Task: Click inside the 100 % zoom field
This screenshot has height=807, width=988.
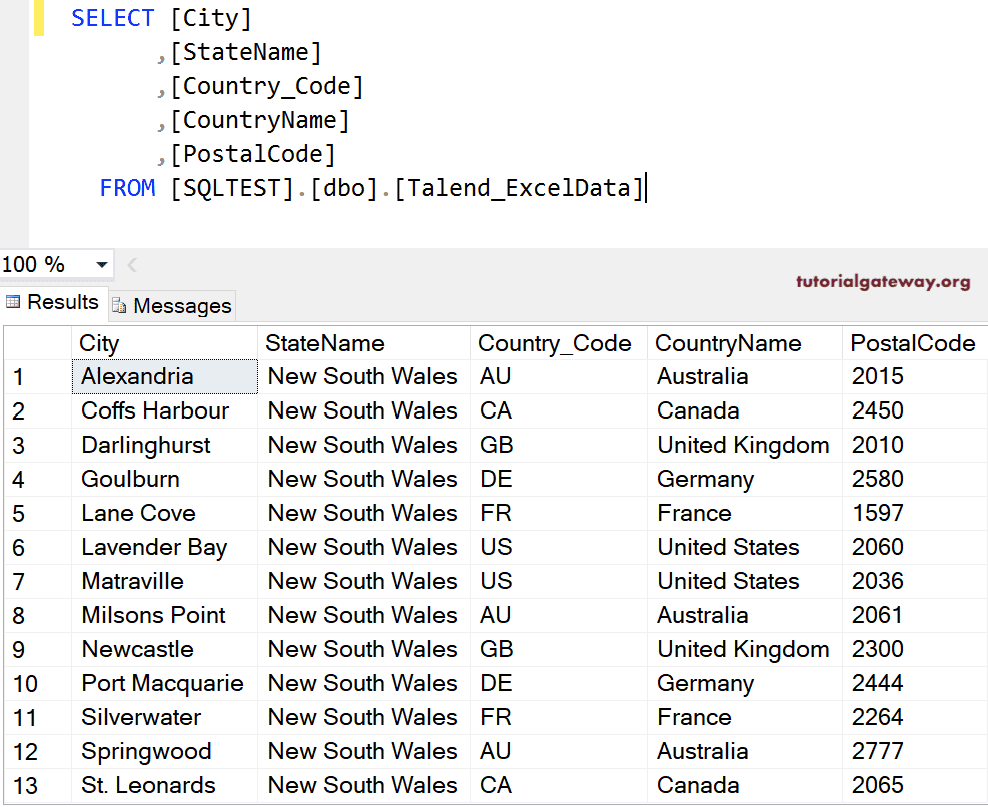Action: [40, 265]
